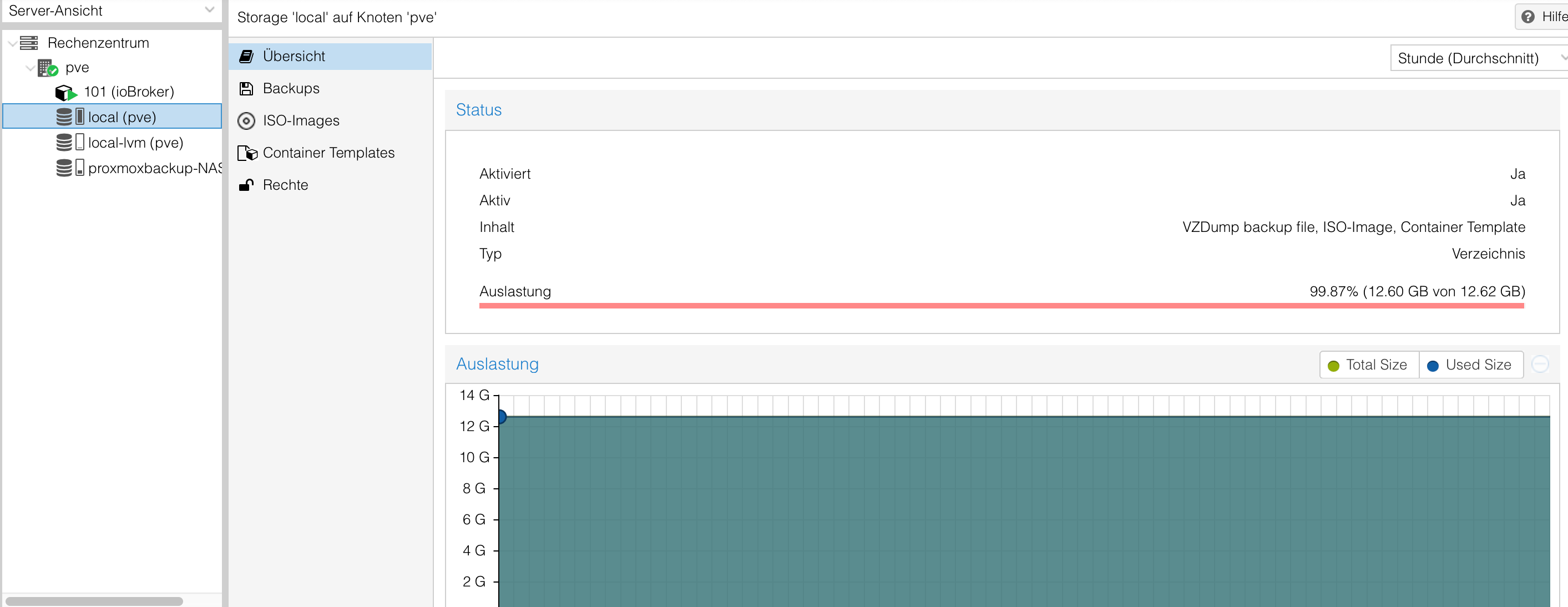Click the pve node server icon
The height and width of the screenshot is (607, 1568).
[x=47, y=68]
